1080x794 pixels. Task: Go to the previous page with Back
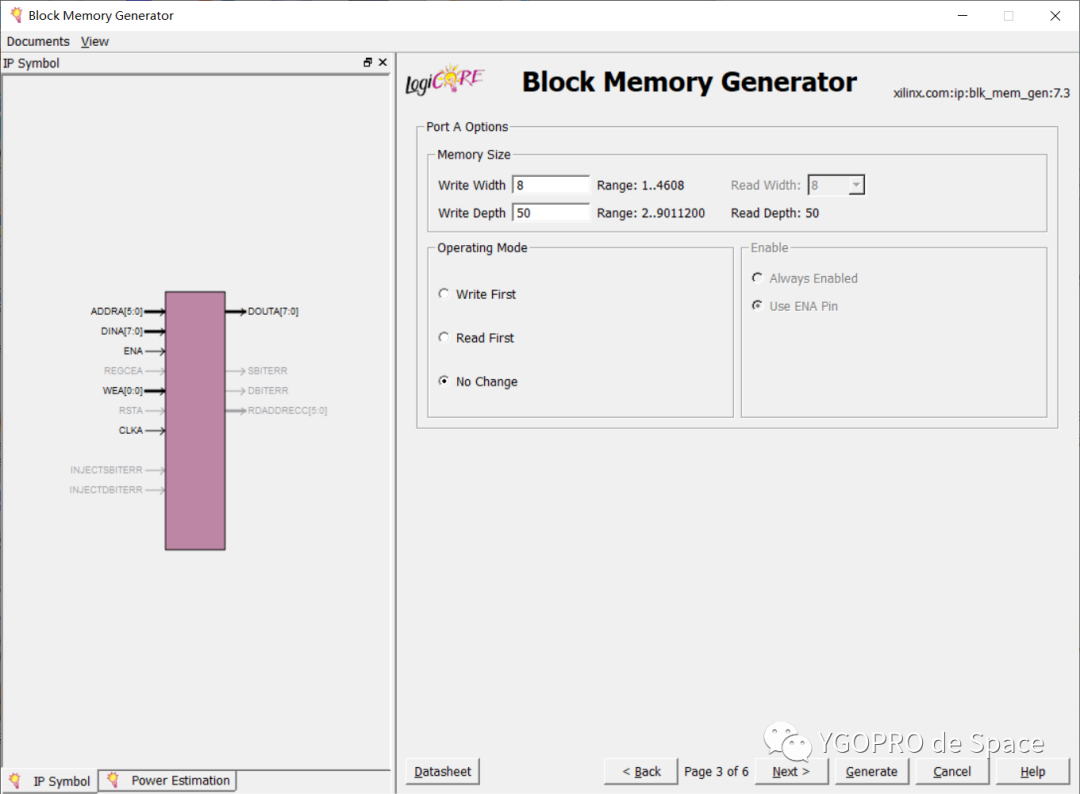tap(641, 771)
